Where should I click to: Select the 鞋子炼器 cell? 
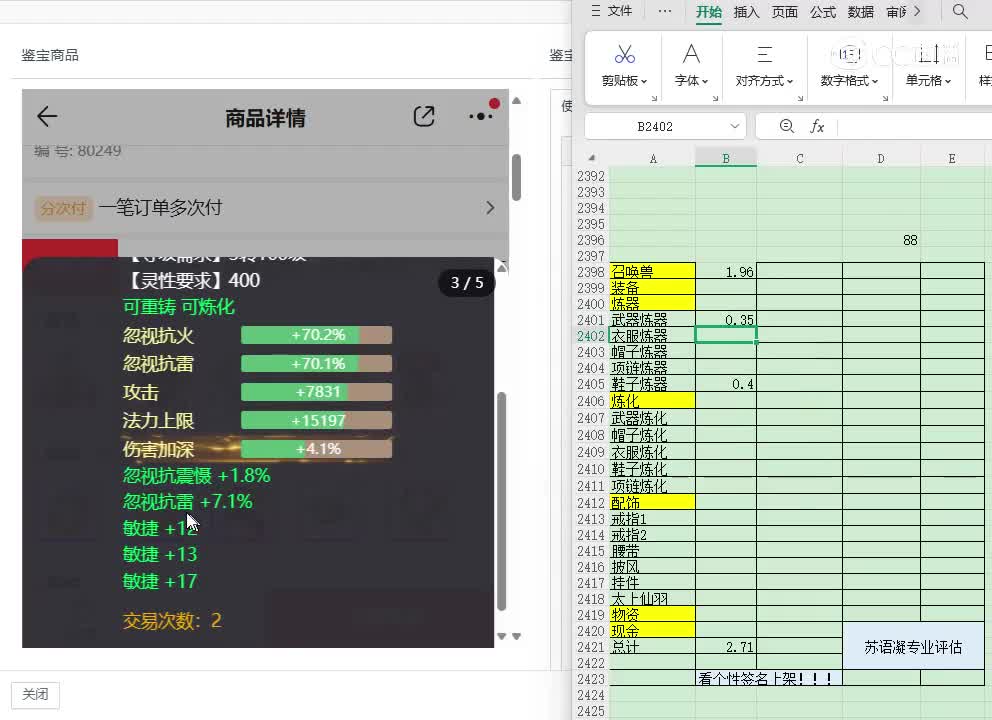click(652, 384)
